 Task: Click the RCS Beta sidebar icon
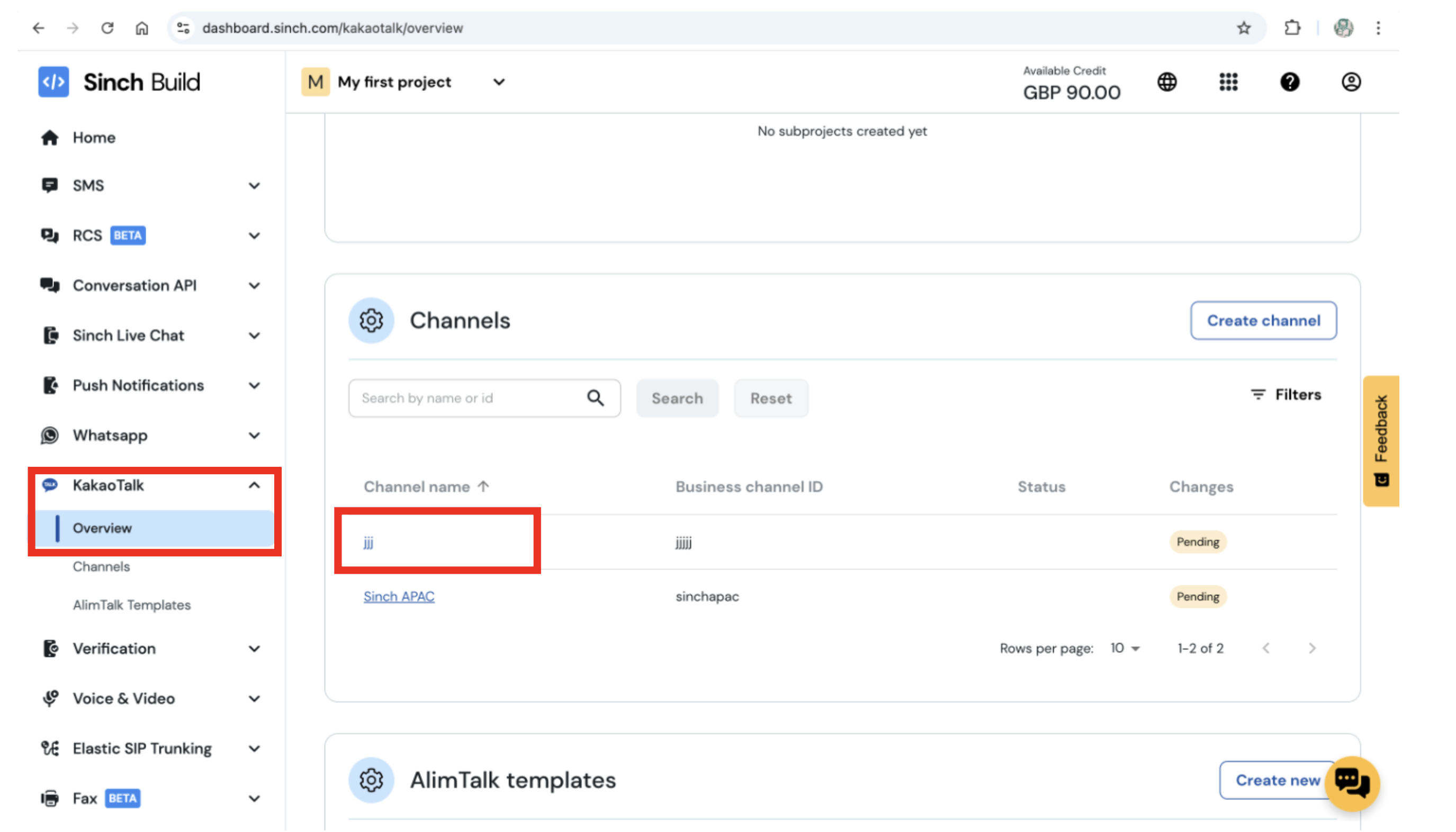pos(50,235)
